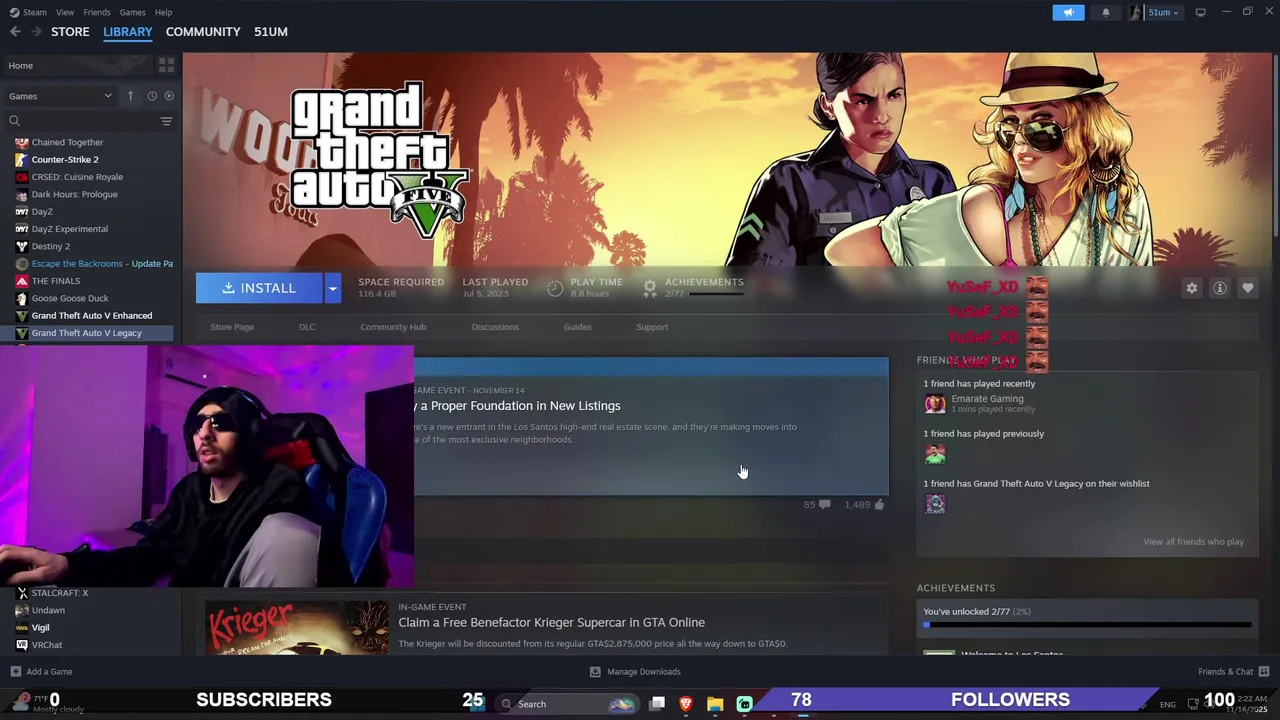The width and height of the screenshot is (1280, 720).
Task: Switch to the STORE tab
Action: pos(70,32)
